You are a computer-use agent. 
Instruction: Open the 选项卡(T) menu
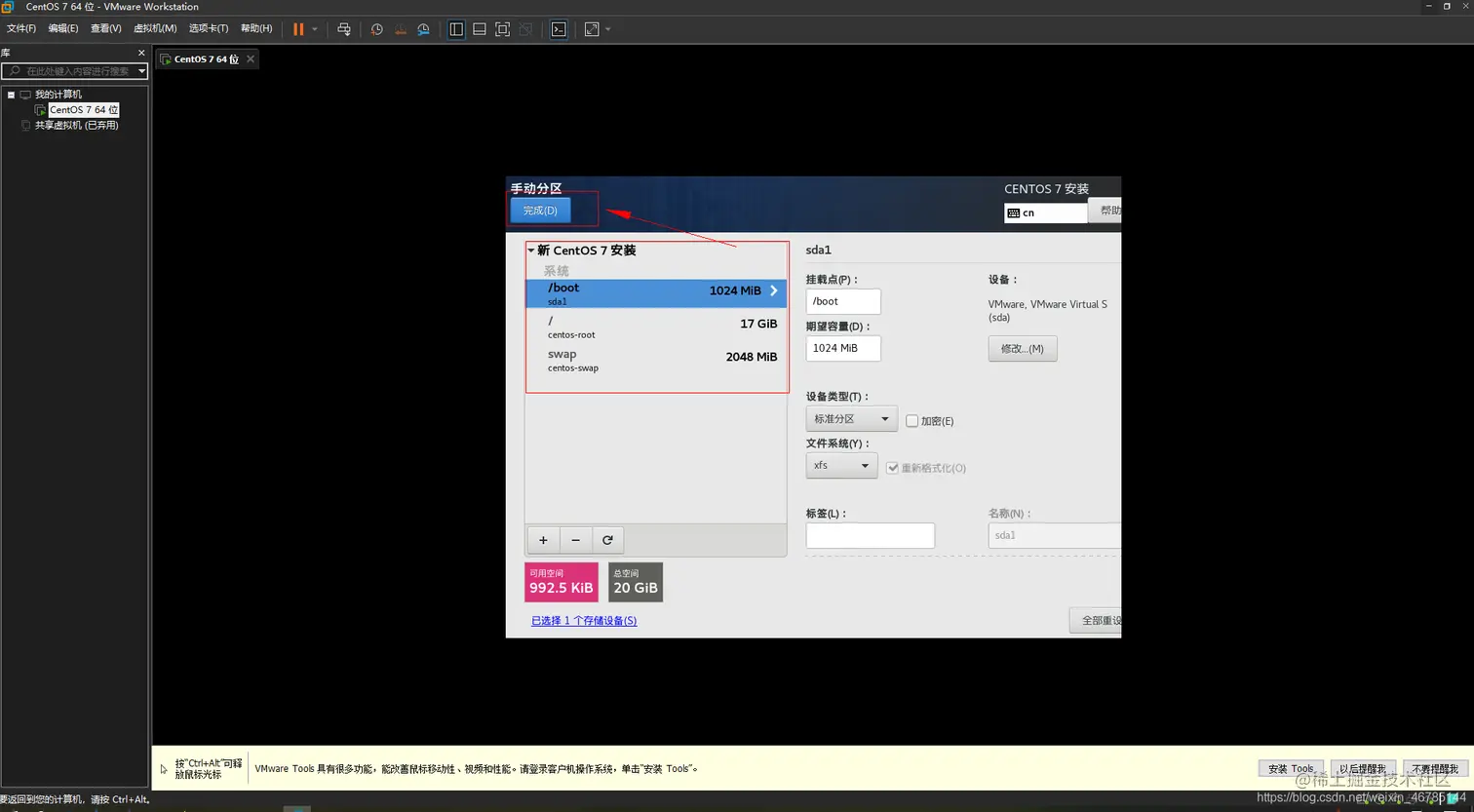pyautogui.click(x=209, y=28)
